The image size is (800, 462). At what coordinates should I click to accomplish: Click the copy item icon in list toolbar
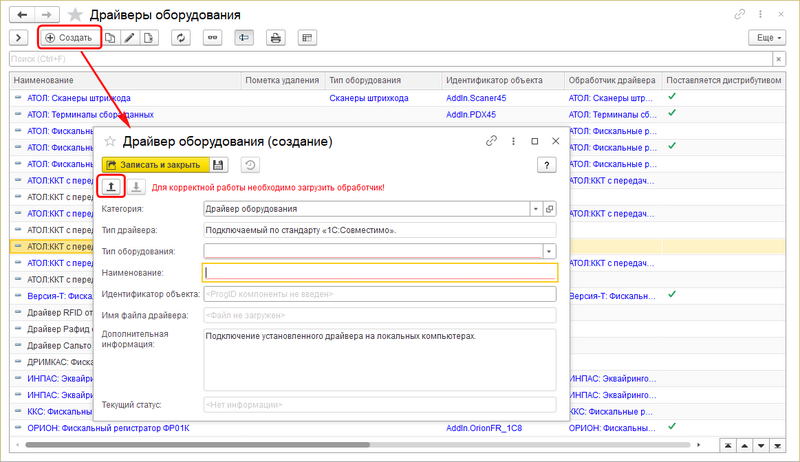click(x=110, y=37)
